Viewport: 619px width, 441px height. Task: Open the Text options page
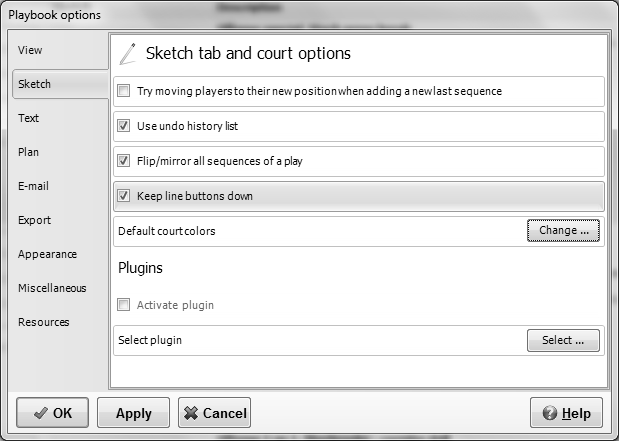(28, 118)
